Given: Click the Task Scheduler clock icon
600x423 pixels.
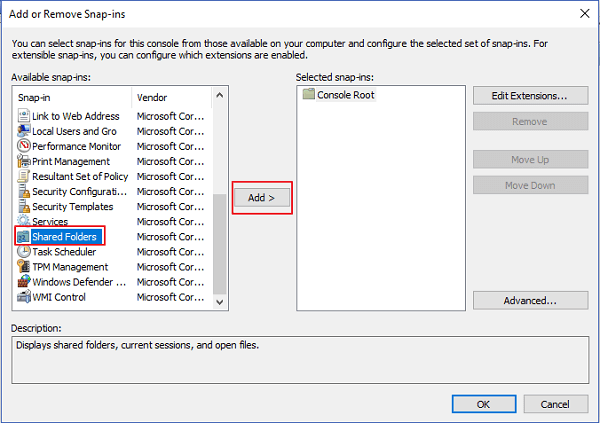Looking at the screenshot, I should pos(24,252).
